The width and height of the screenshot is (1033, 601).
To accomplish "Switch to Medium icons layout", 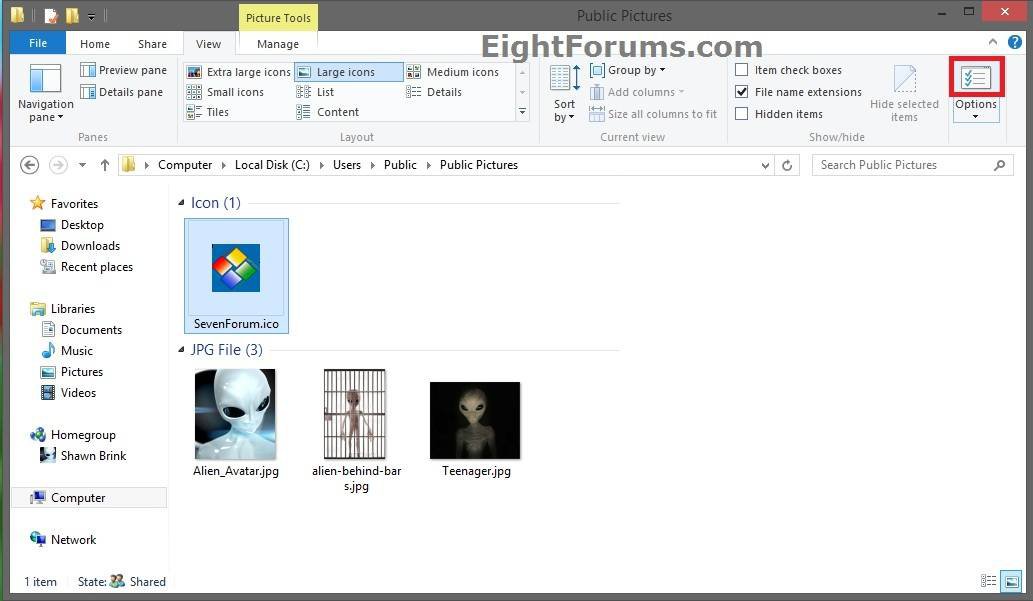I will click(x=453, y=72).
